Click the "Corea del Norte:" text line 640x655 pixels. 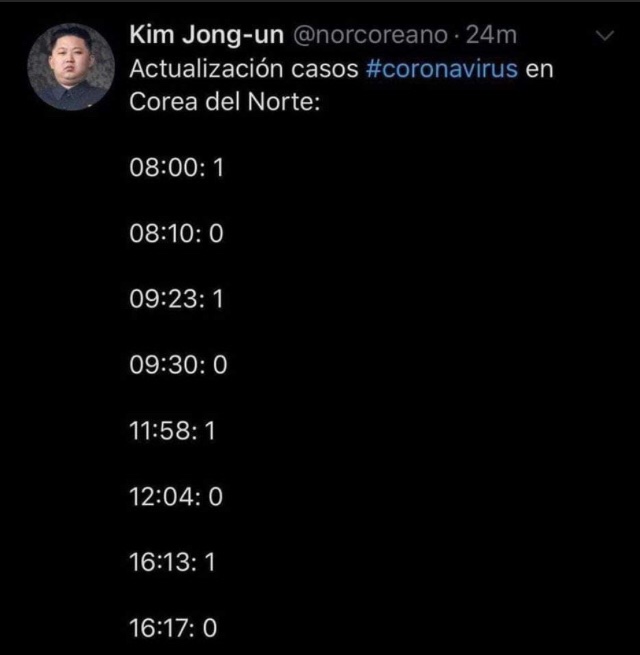(224, 104)
